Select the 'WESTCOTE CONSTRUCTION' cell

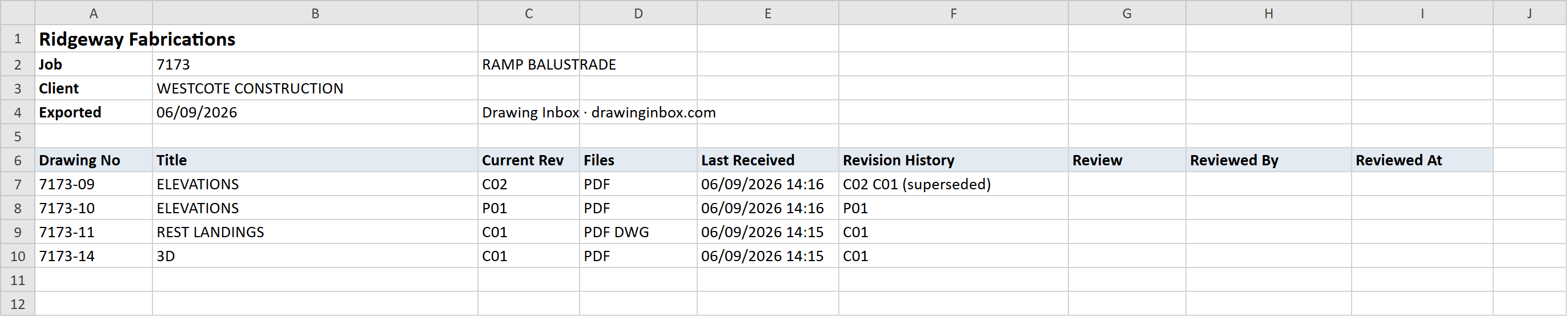point(315,88)
